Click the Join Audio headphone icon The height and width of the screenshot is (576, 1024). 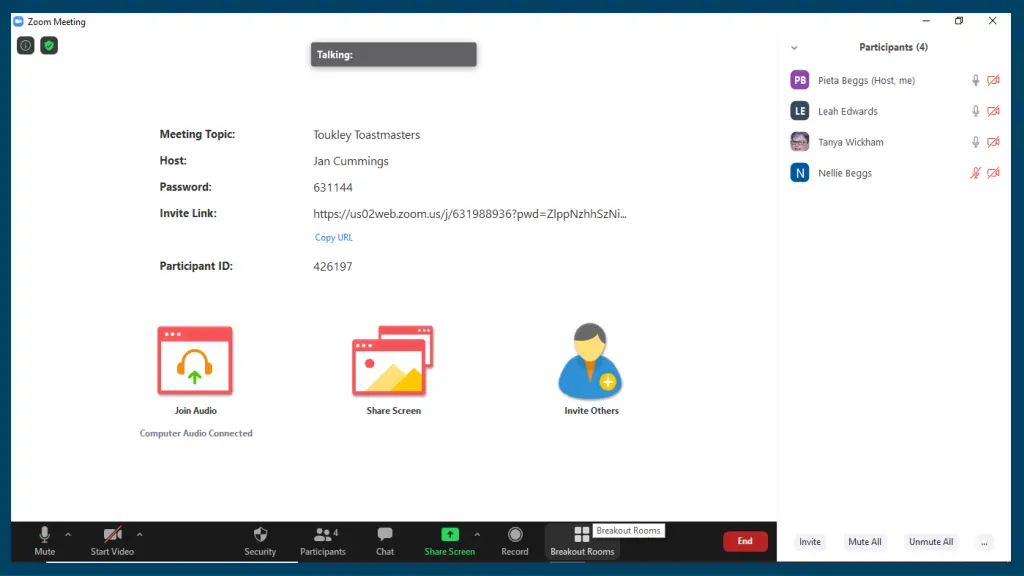[x=195, y=360]
